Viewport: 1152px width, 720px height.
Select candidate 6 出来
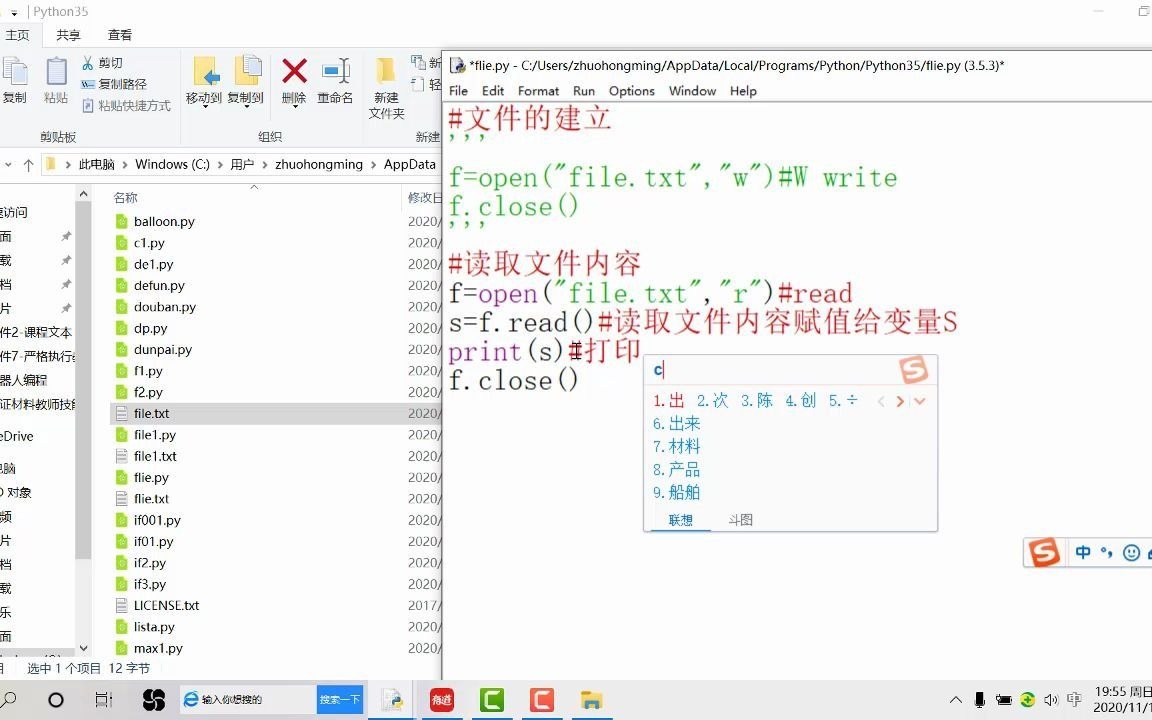[x=677, y=423]
